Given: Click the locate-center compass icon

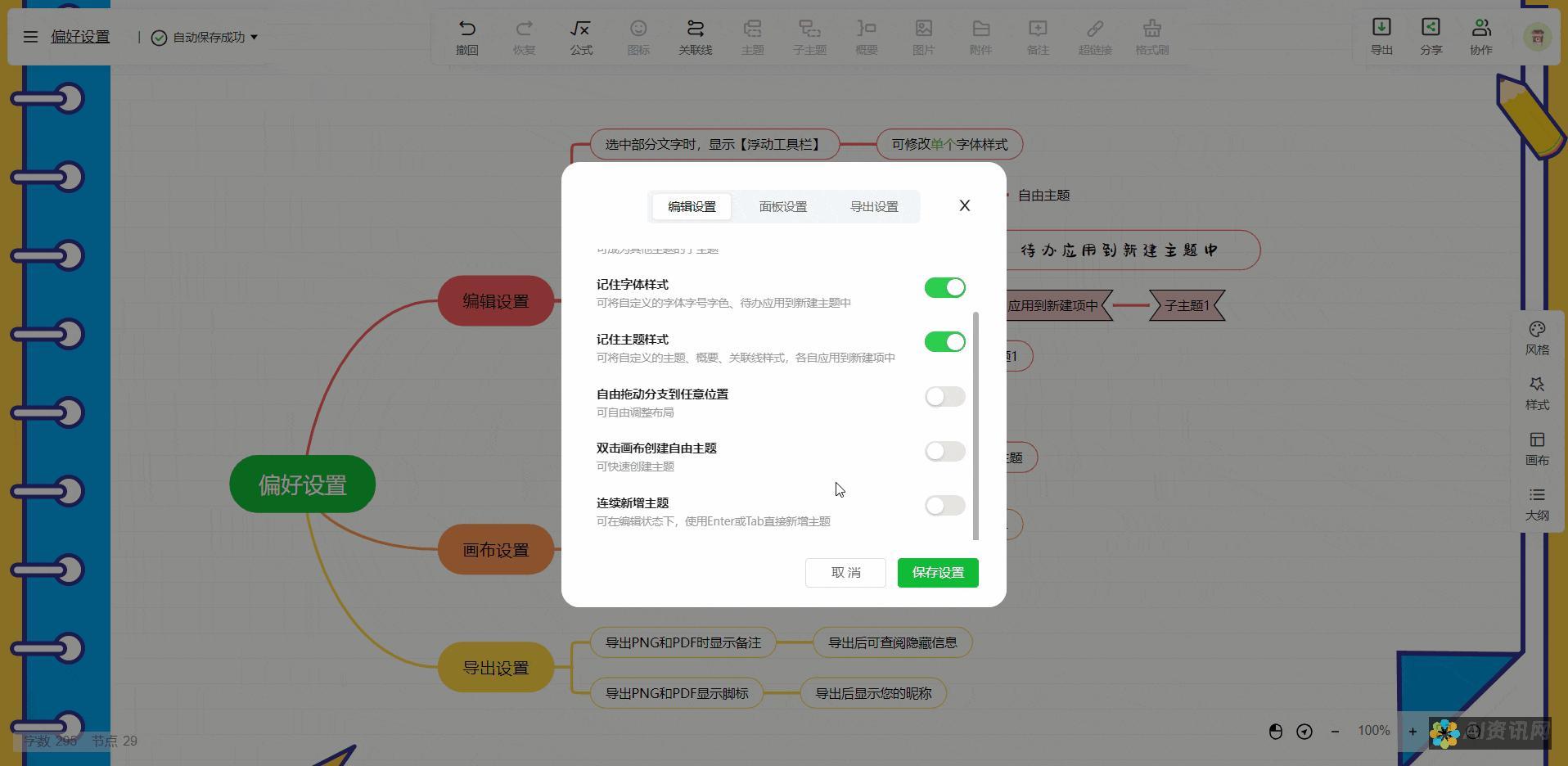Looking at the screenshot, I should click(x=1304, y=732).
